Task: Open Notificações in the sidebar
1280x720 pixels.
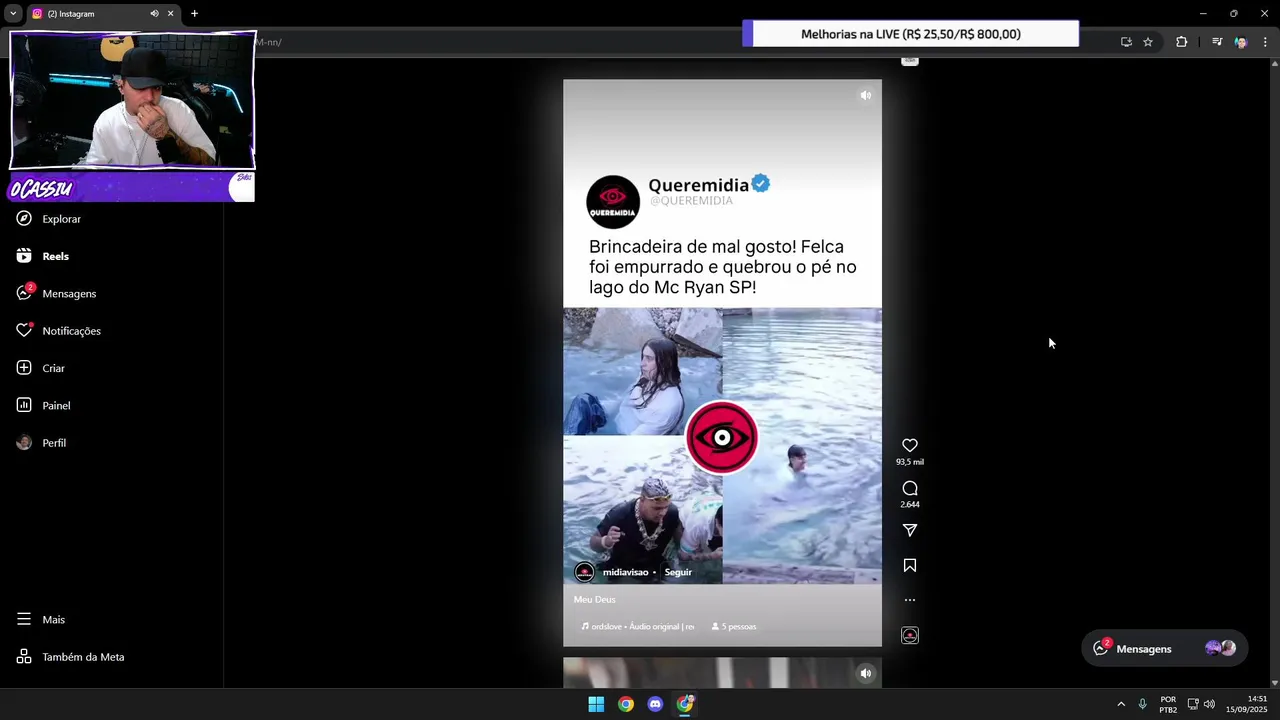Action: point(58,331)
